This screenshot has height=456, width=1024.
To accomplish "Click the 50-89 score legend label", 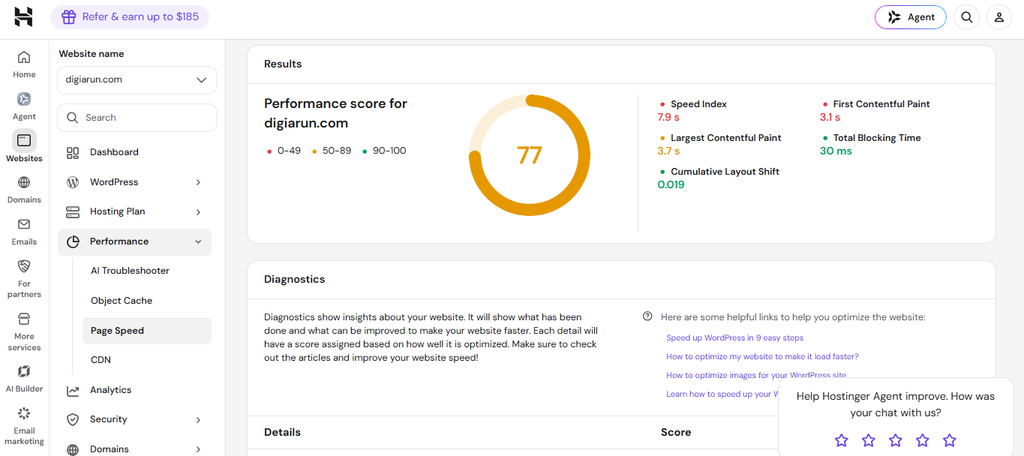I will [x=336, y=151].
